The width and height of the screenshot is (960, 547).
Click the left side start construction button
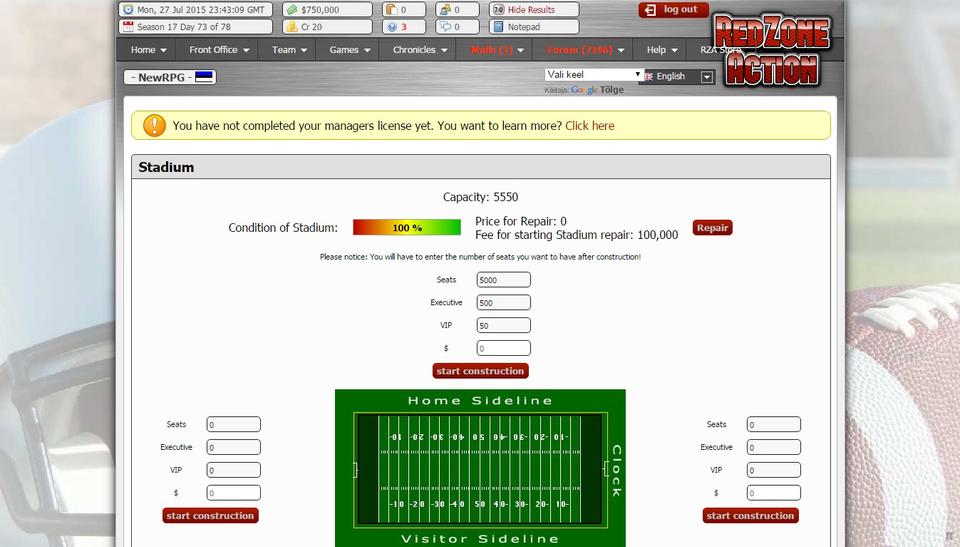[x=210, y=516]
